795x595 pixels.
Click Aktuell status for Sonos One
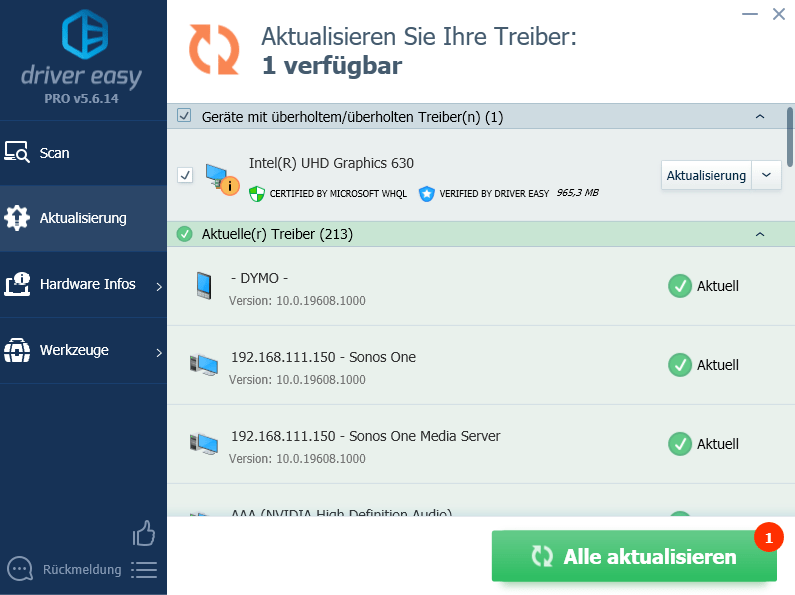[x=717, y=365]
